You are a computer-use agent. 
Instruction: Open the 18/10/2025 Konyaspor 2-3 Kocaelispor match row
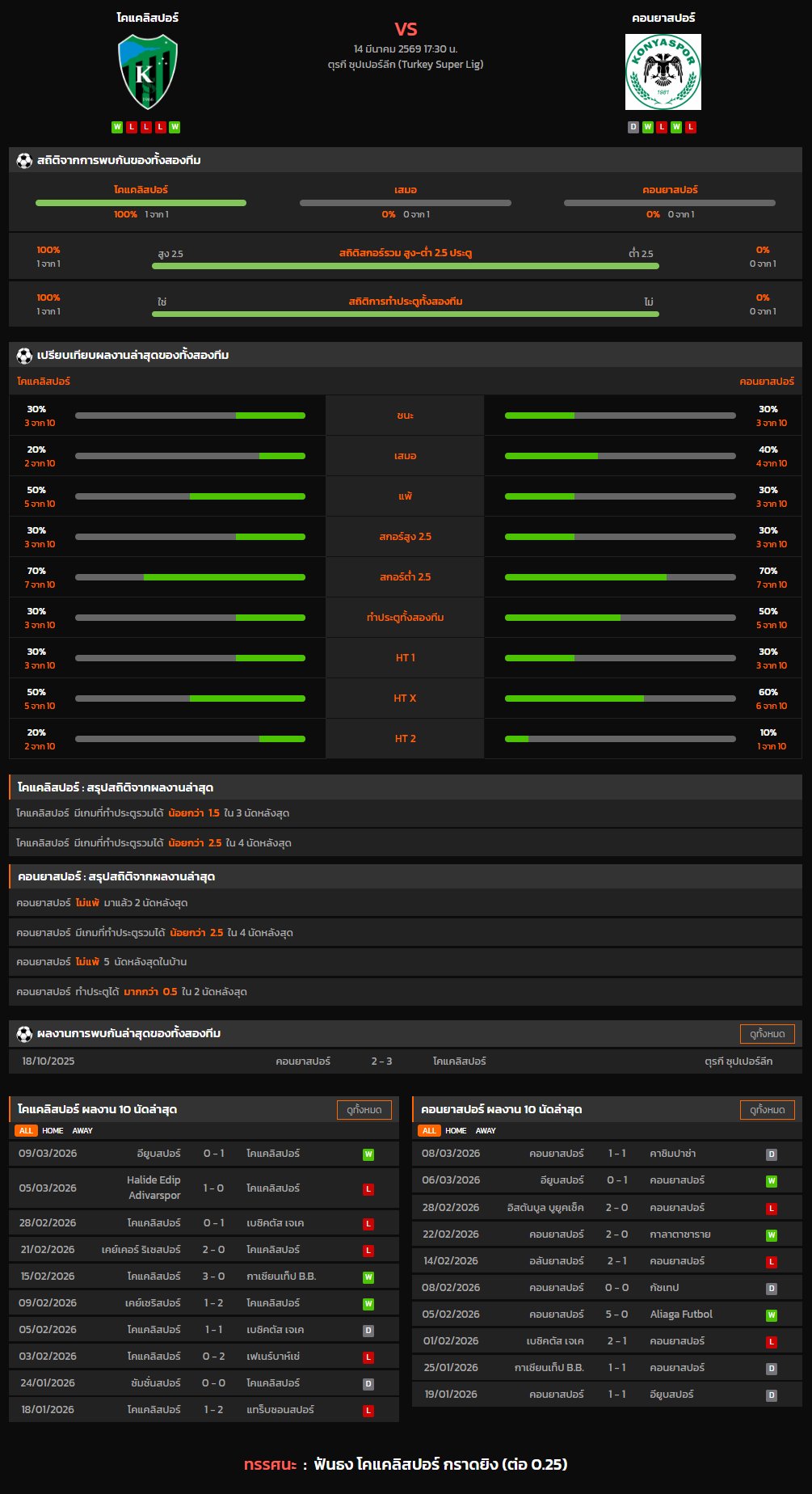(405, 1061)
